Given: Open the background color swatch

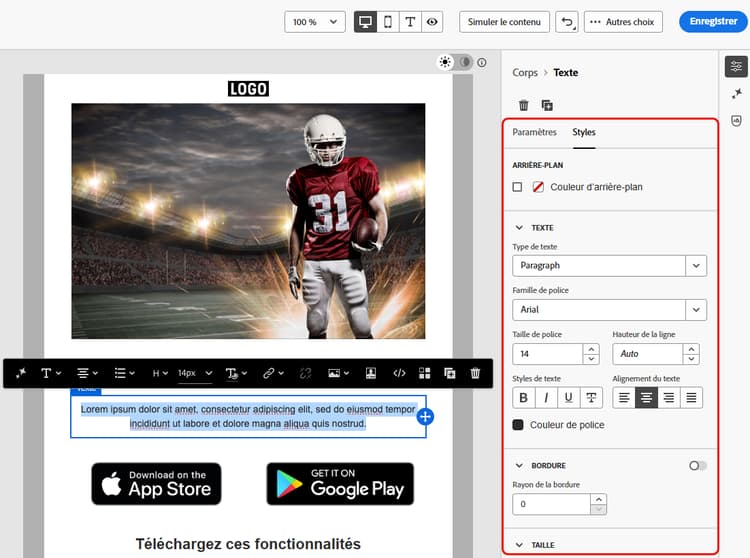Looking at the screenshot, I should pyautogui.click(x=538, y=187).
